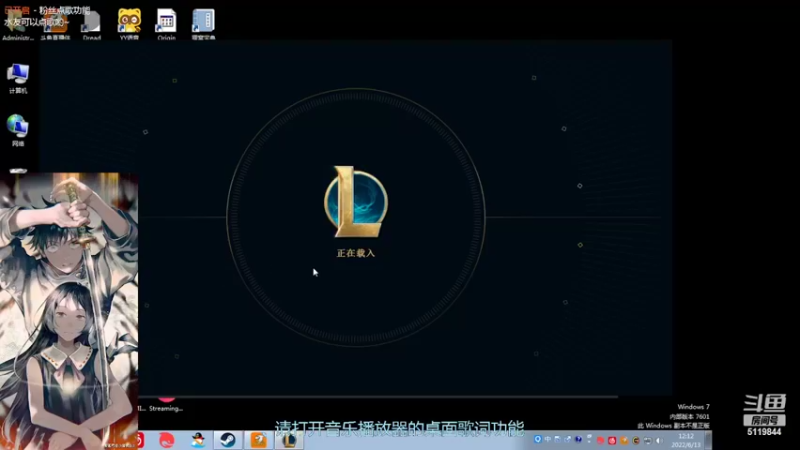Viewport: 800px width, 450px height.
Task: Click the orange app icon next to Steam
Action: pos(259,439)
